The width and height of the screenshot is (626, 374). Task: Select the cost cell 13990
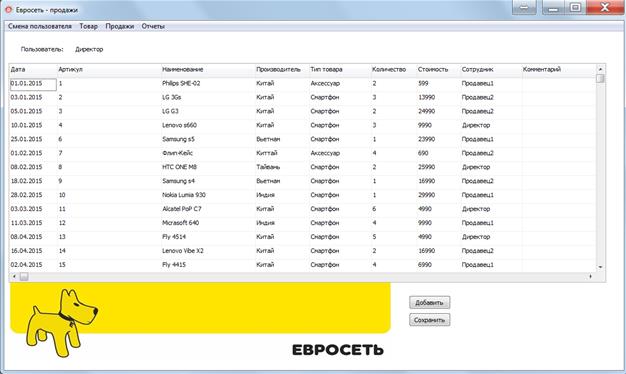[x=438, y=98]
